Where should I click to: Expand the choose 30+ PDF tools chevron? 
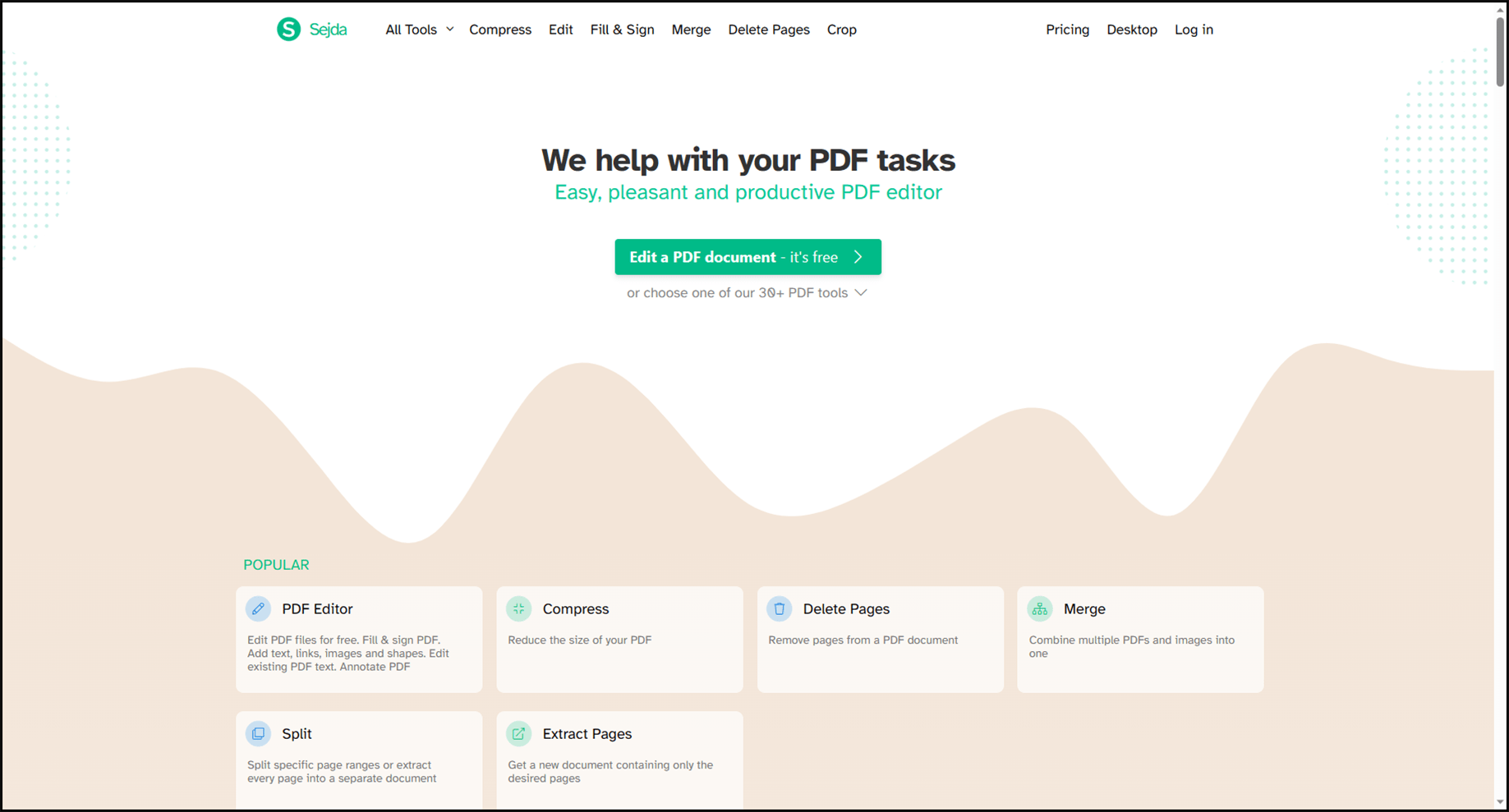pos(861,293)
